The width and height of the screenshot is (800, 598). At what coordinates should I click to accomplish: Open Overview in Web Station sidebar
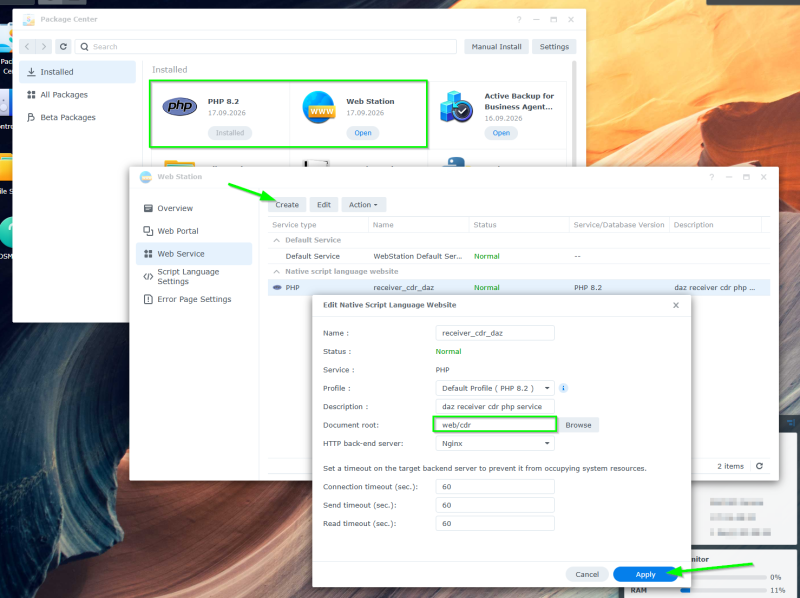click(x=194, y=208)
